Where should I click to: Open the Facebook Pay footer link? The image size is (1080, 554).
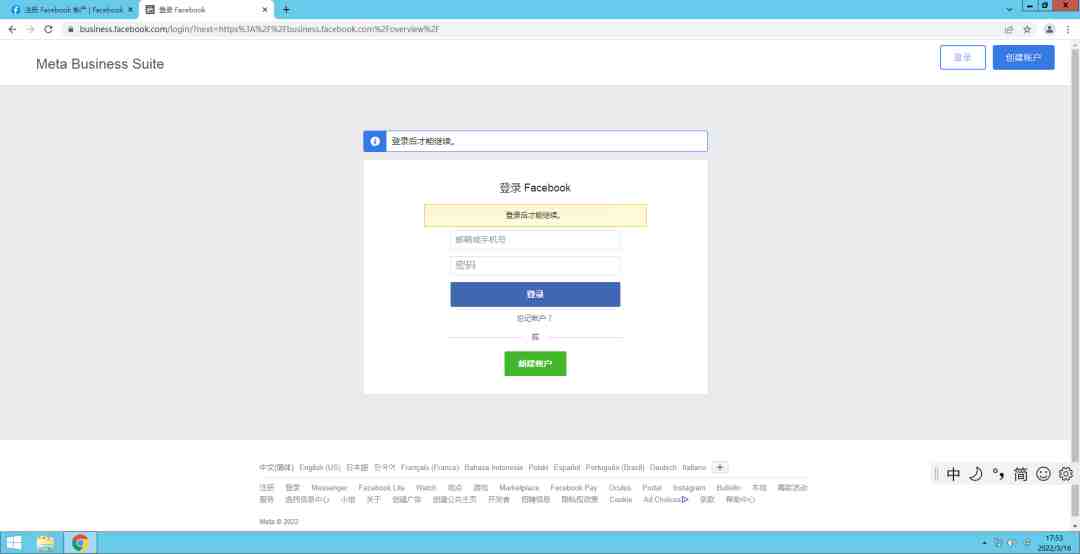(574, 487)
